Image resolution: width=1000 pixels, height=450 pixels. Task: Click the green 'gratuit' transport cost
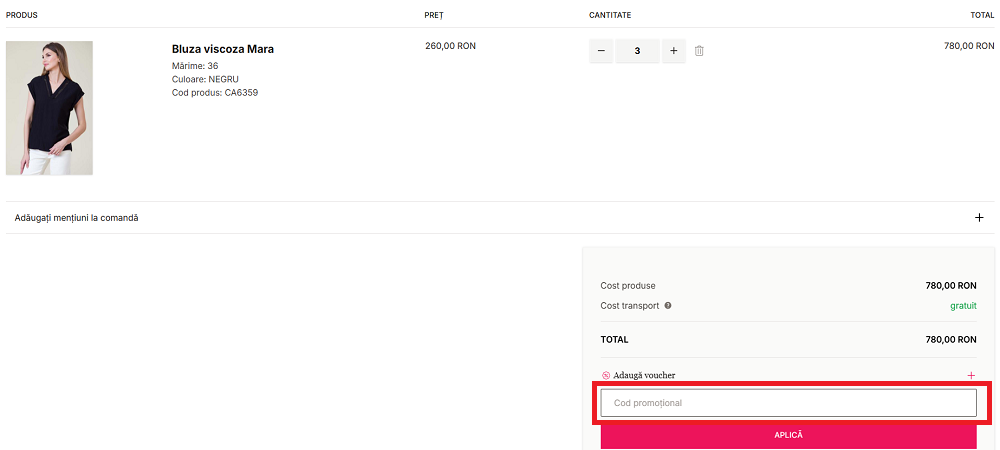click(962, 306)
